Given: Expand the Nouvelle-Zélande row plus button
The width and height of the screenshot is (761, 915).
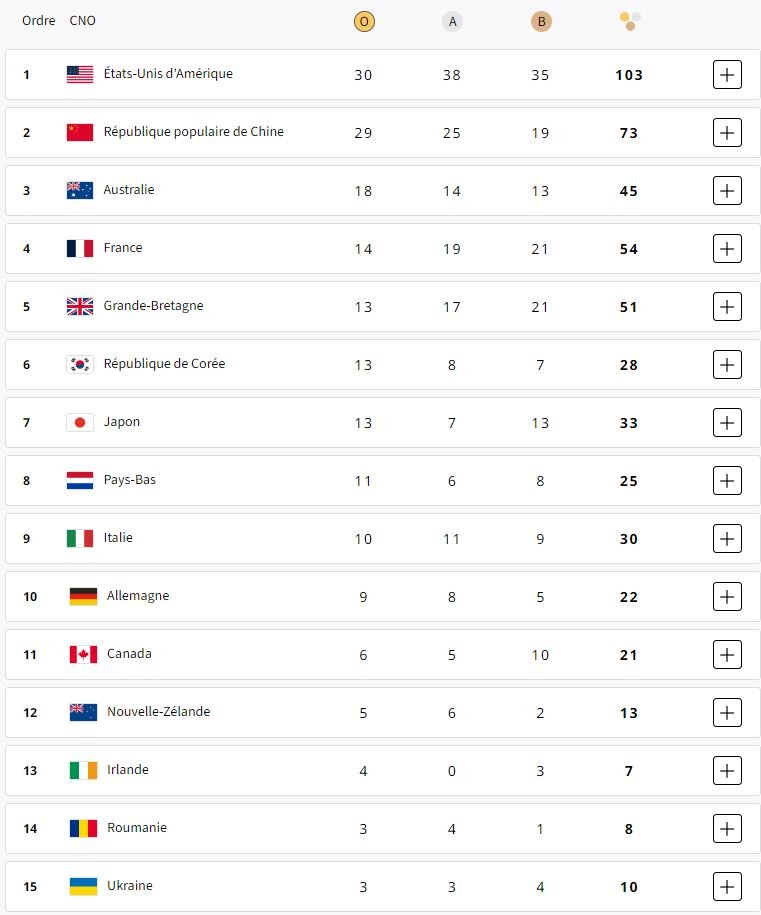Looking at the screenshot, I should pos(727,713).
